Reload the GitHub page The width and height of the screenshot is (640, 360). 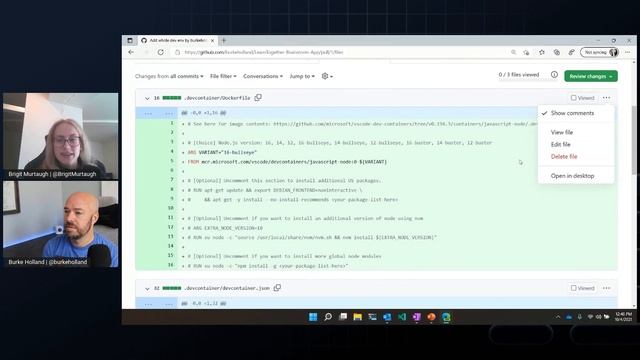click(x=161, y=52)
